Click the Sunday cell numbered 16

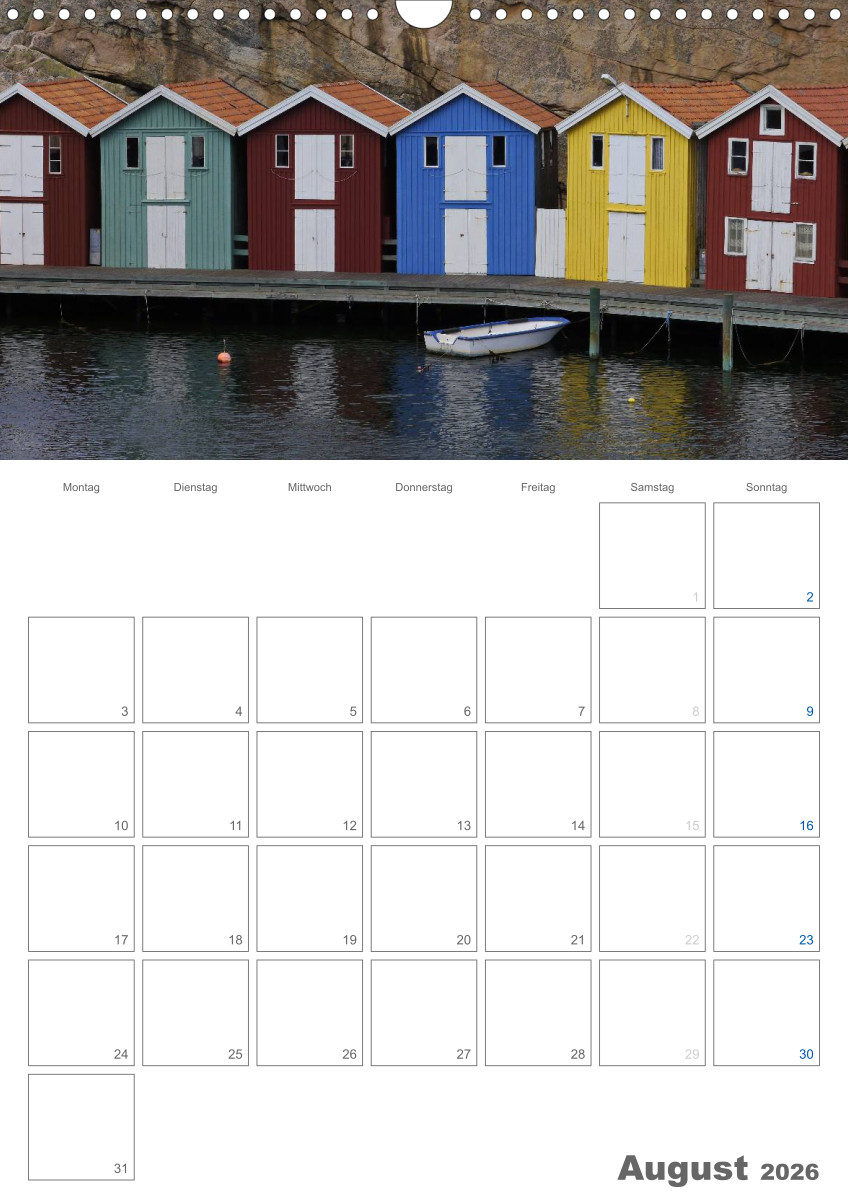pyautogui.click(x=766, y=784)
